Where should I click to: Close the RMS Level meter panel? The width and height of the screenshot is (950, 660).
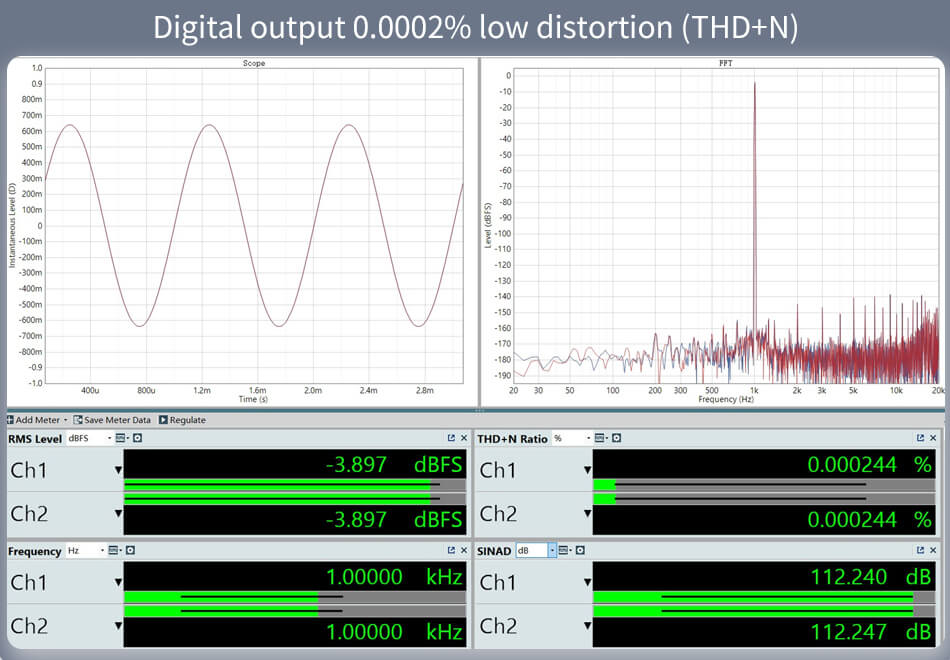click(463, 438)
